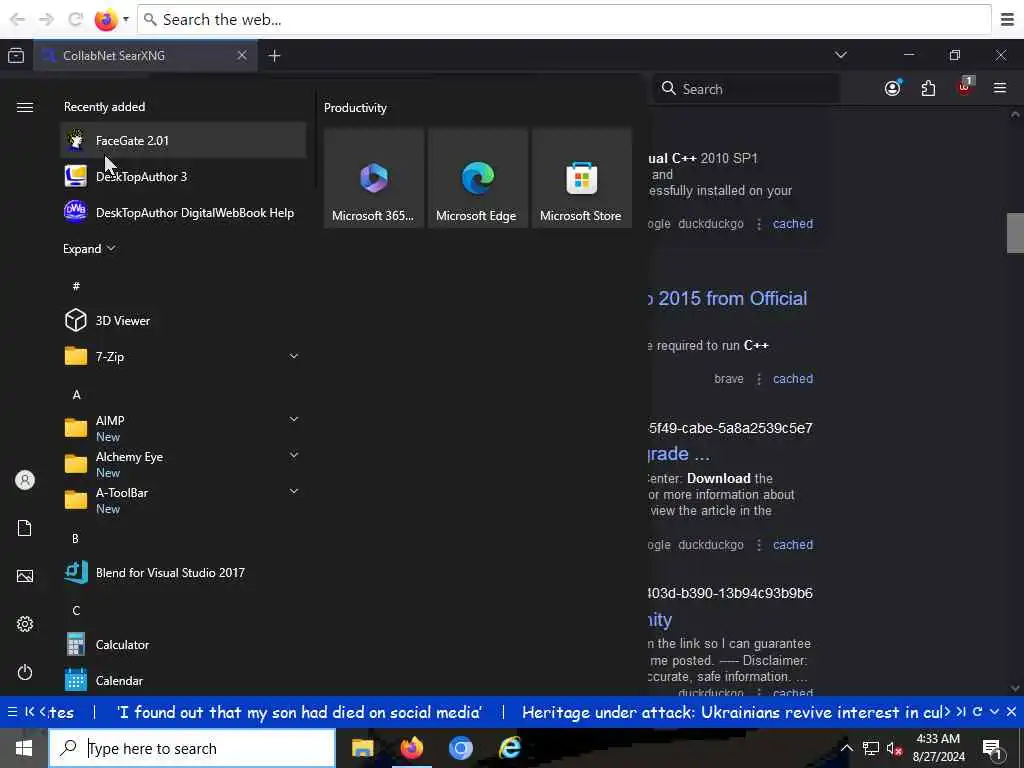
Task: Jump to letter B section header
Action: point(75,539)
